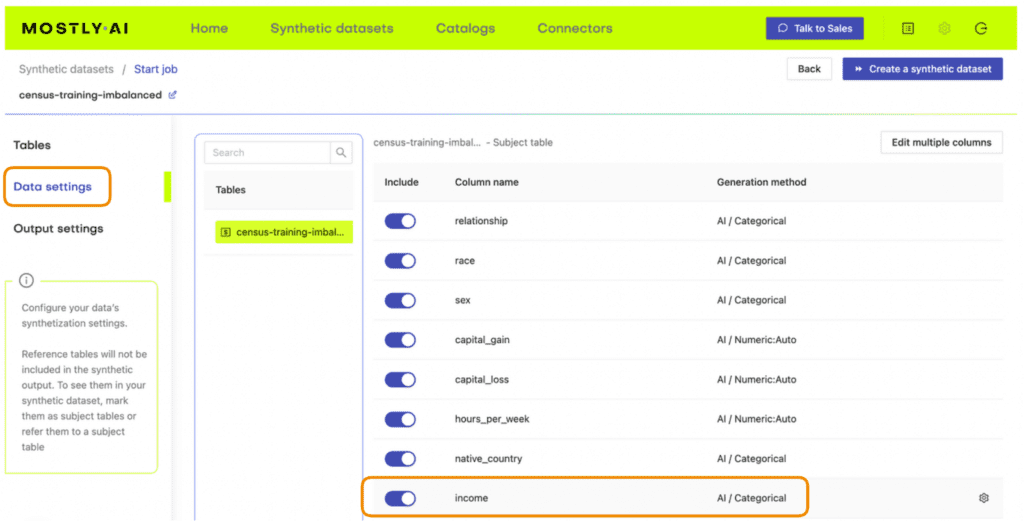The width and height of the screenshot is (1024, 522).
Task: Open the income column settings gear
Action: pos(984,498)
